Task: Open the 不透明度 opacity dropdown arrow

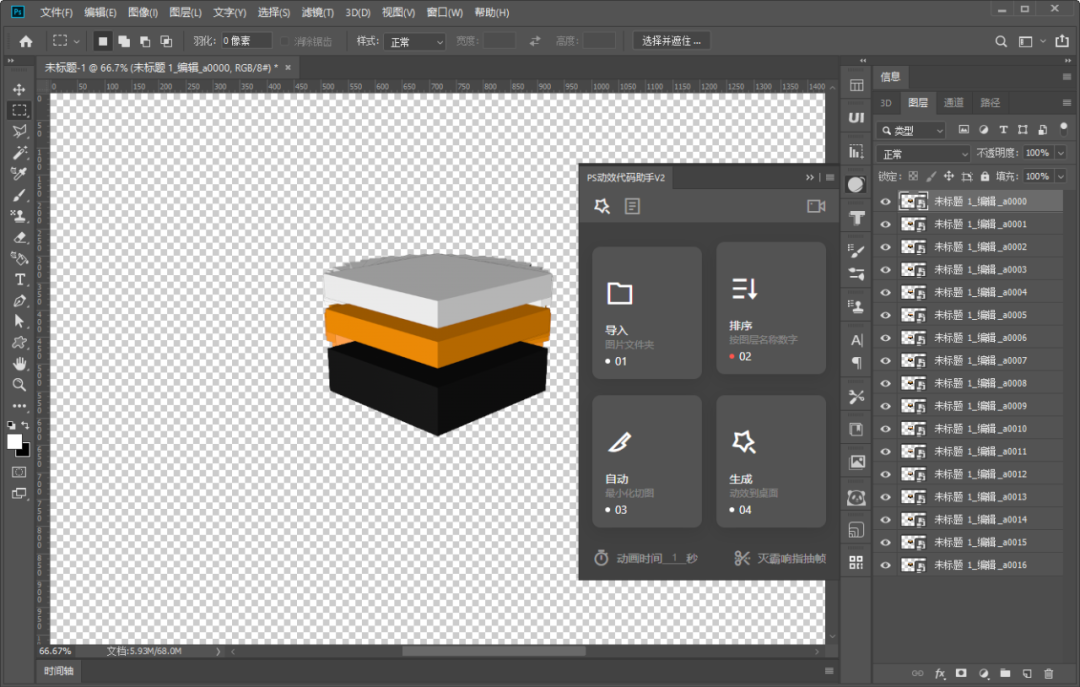Action: click(1060, 153)
